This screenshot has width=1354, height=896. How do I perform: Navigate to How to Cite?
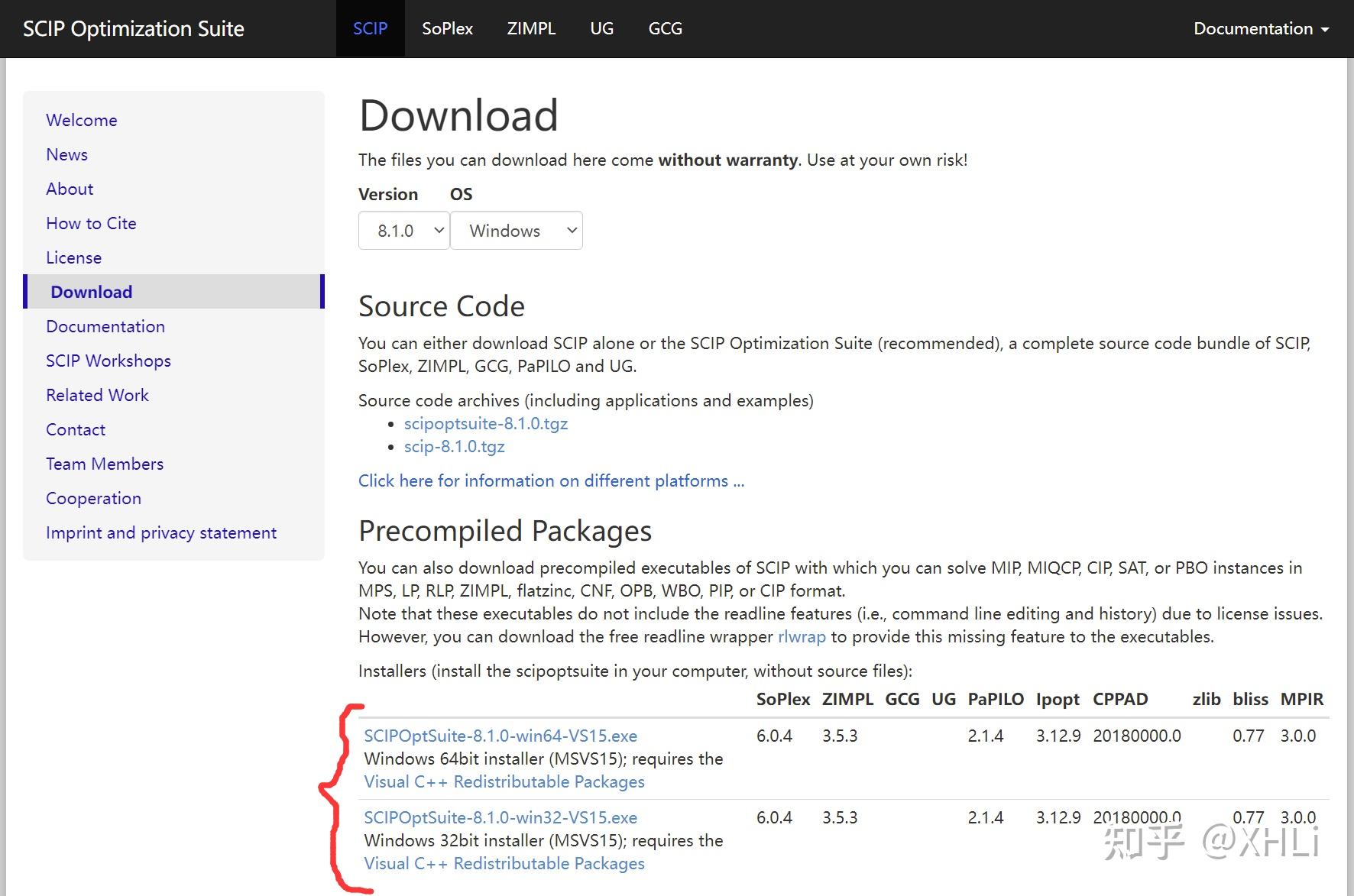tap(91, 224)
